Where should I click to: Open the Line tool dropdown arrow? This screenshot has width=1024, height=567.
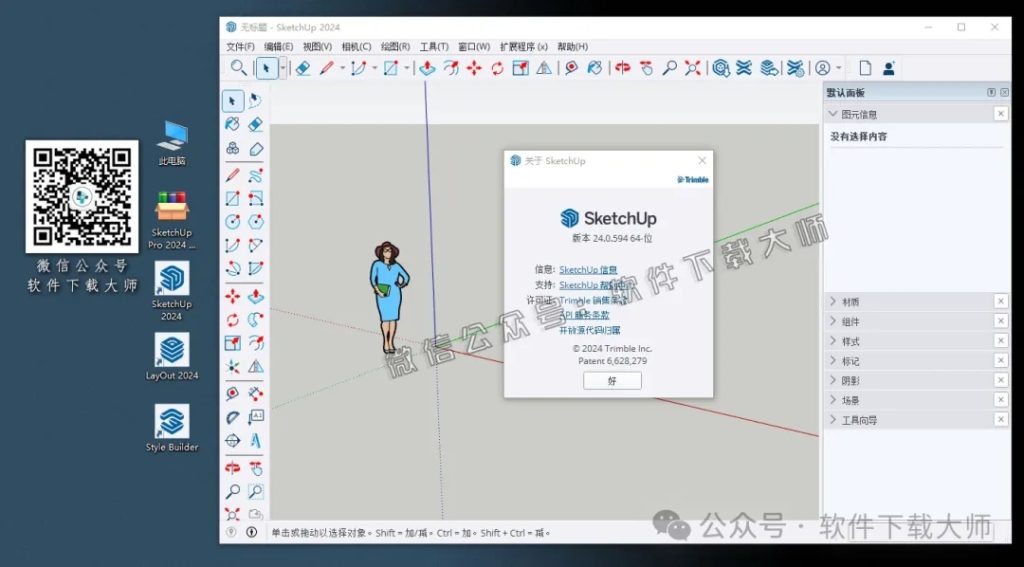tap(342, 68)
